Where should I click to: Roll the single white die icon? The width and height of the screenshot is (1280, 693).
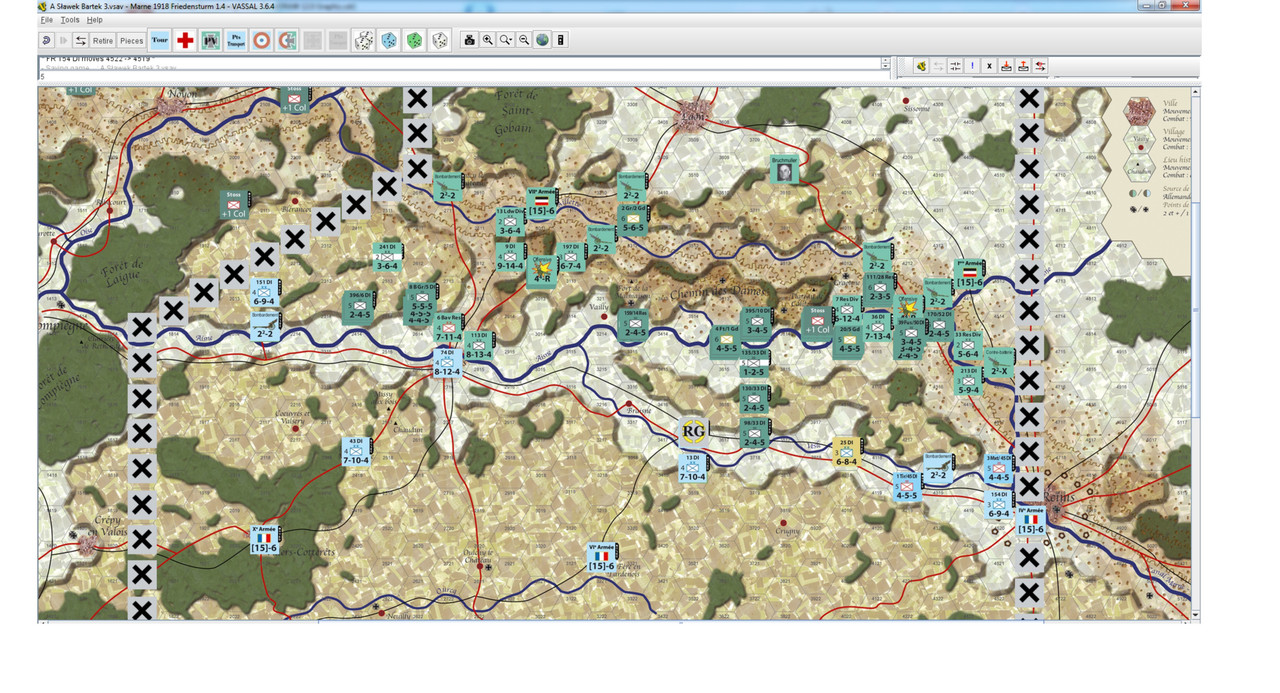point(439,40)
